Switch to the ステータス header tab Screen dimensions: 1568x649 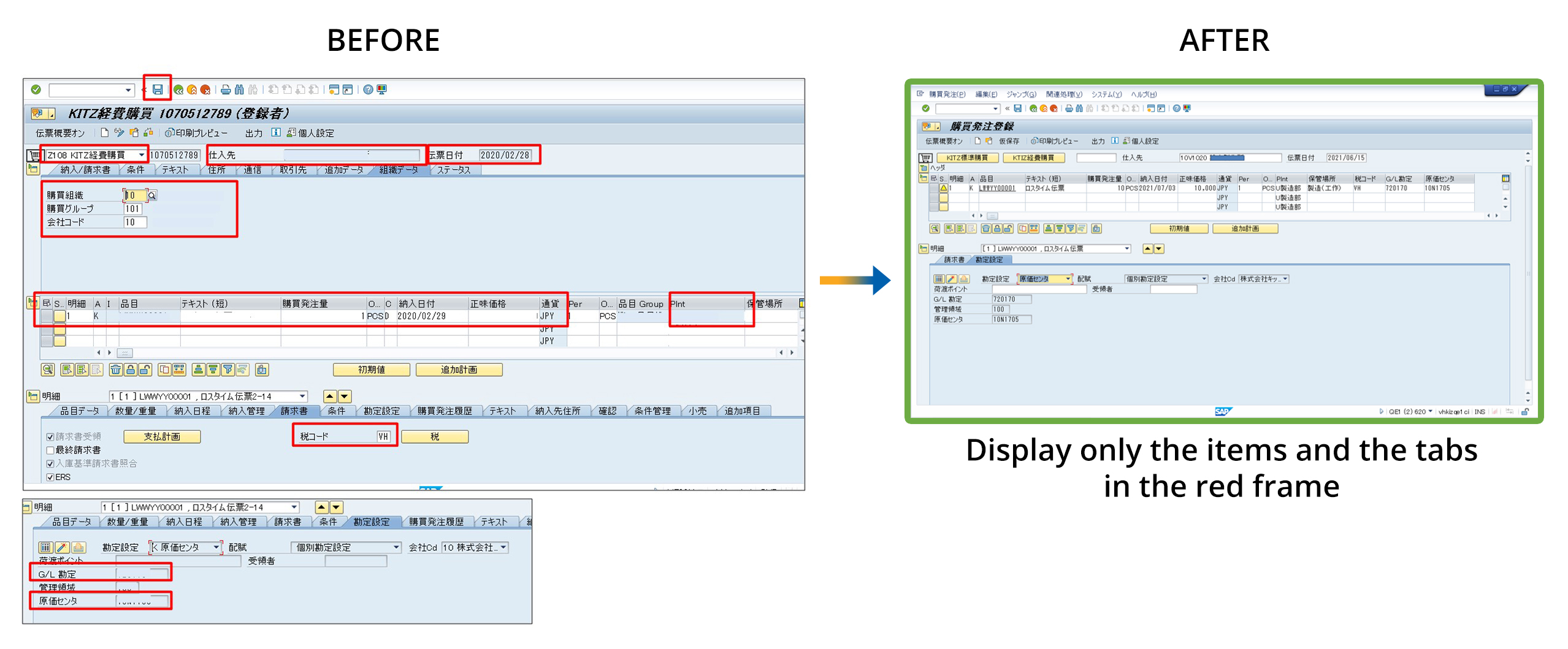pos(454,170)
